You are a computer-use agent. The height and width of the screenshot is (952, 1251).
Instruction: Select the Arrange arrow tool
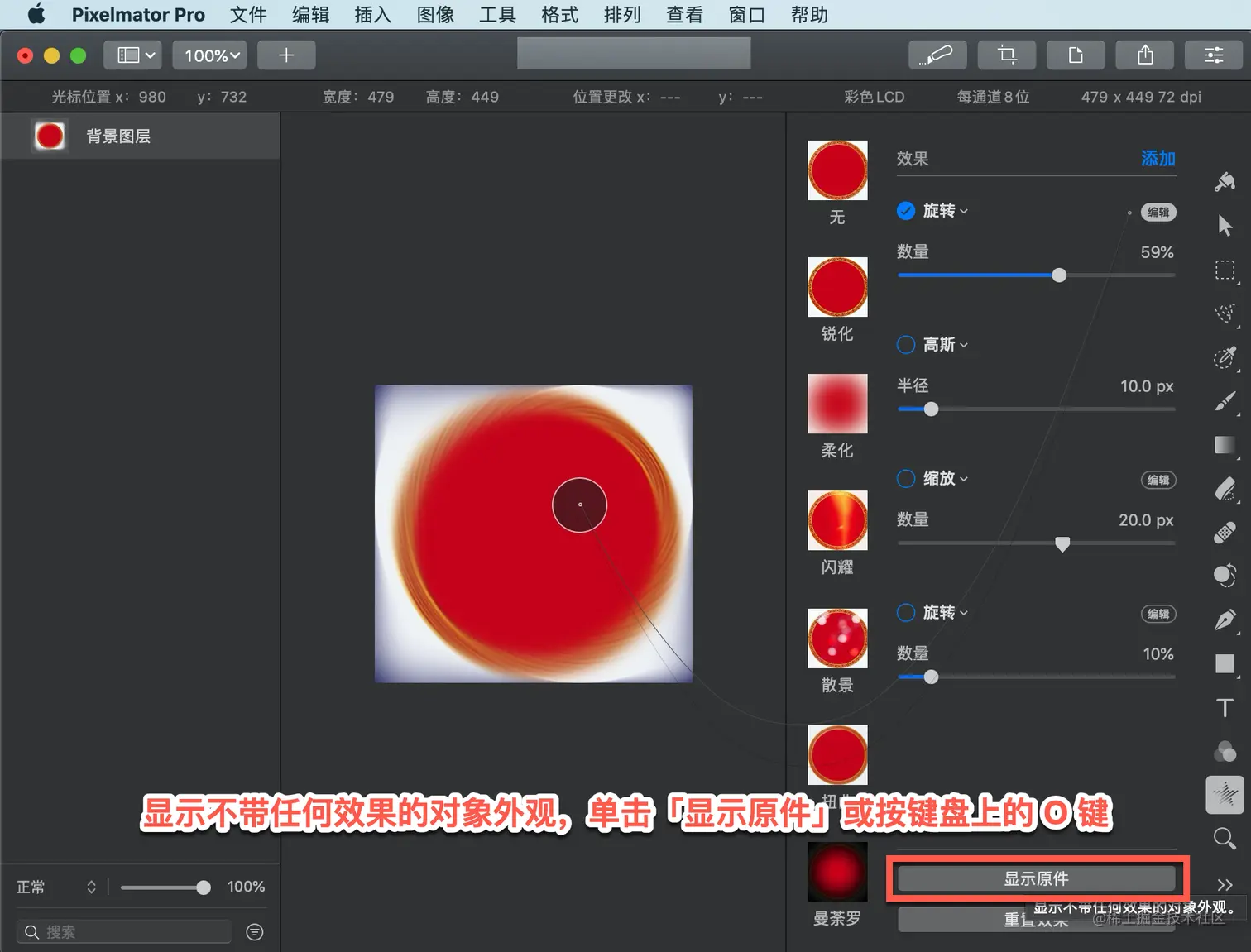coord(1225,225)
